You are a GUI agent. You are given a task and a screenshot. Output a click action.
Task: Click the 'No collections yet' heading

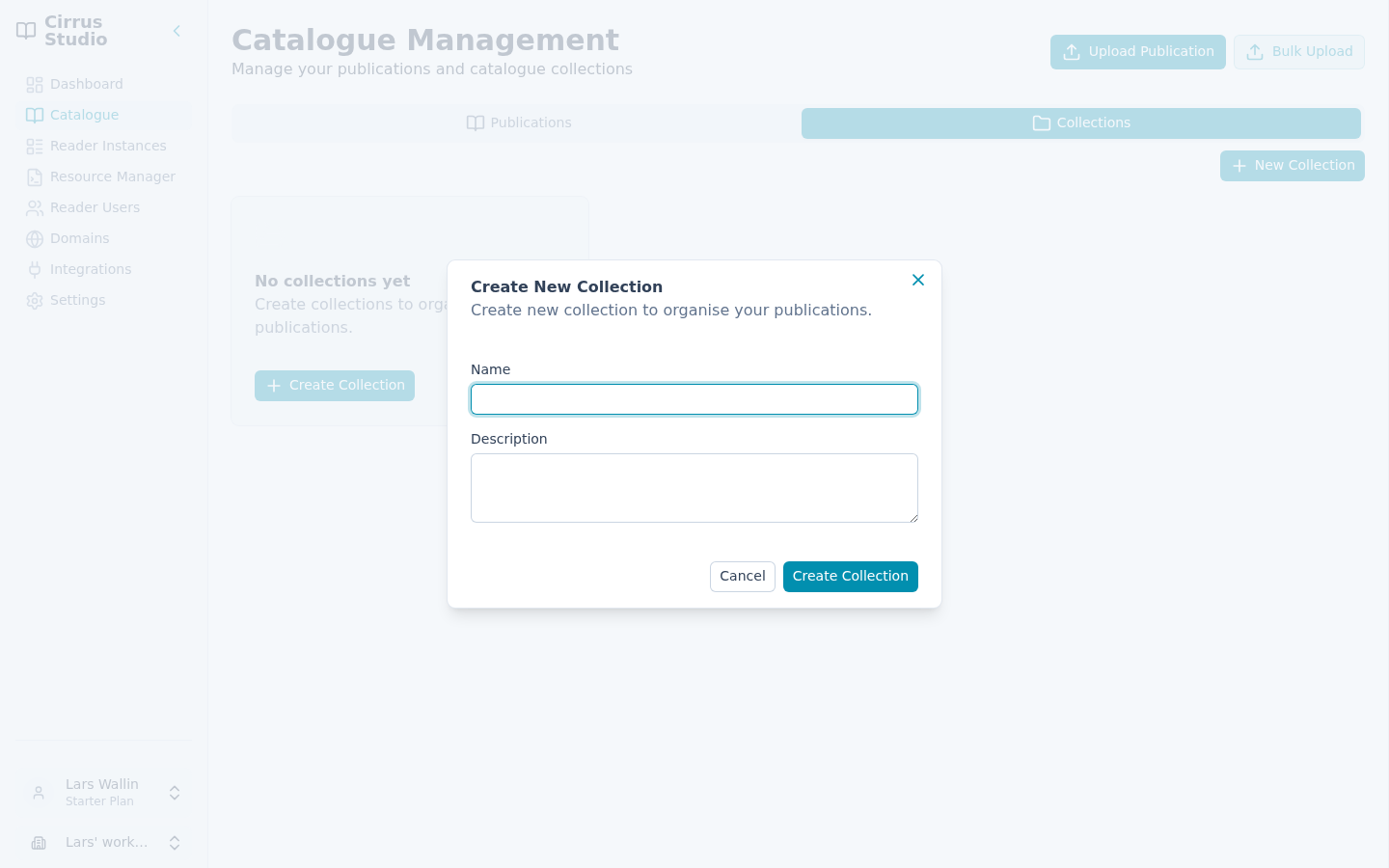pos(333,282)
